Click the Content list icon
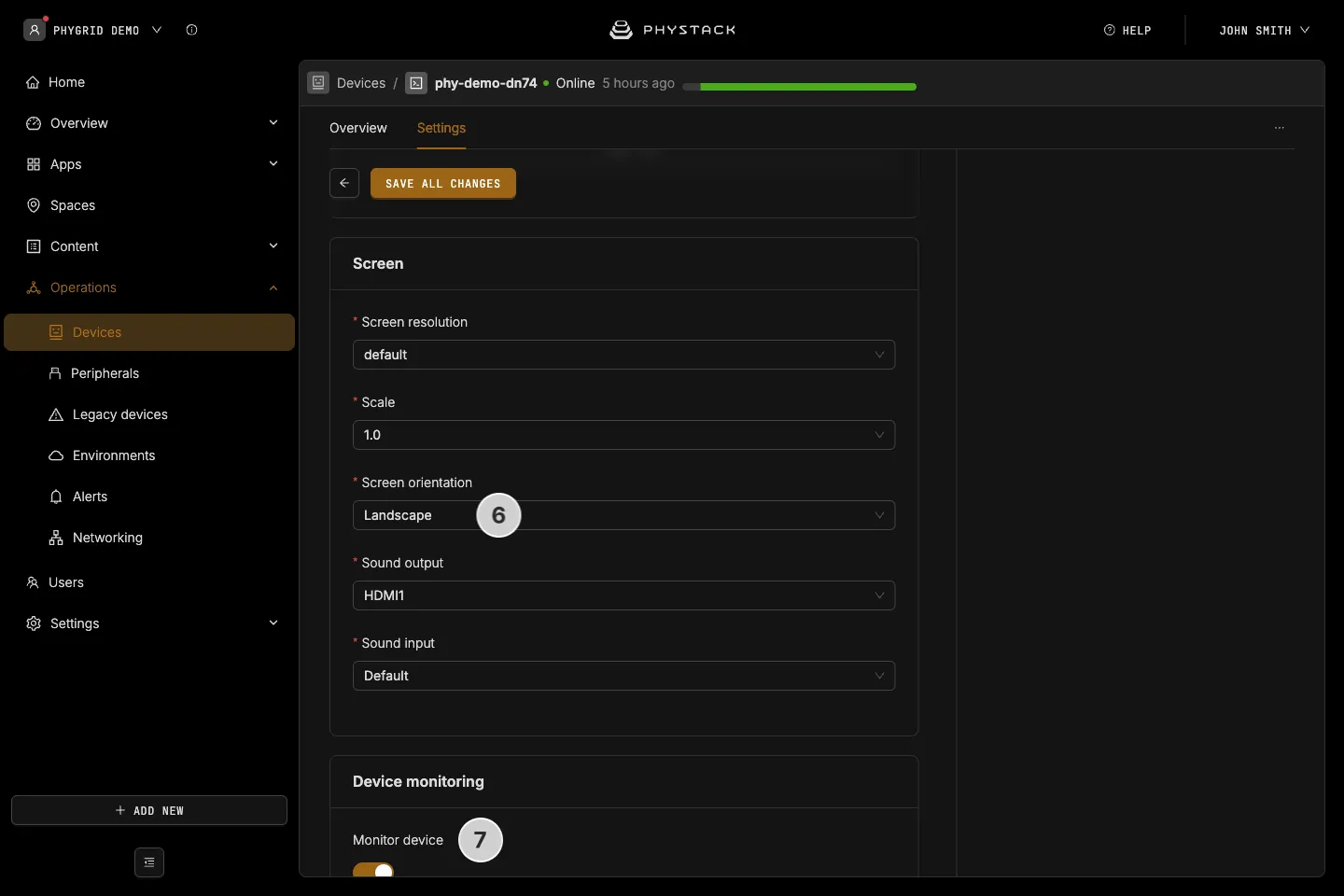The height and width of the screenshot is (896, 1344). [34, 246]
